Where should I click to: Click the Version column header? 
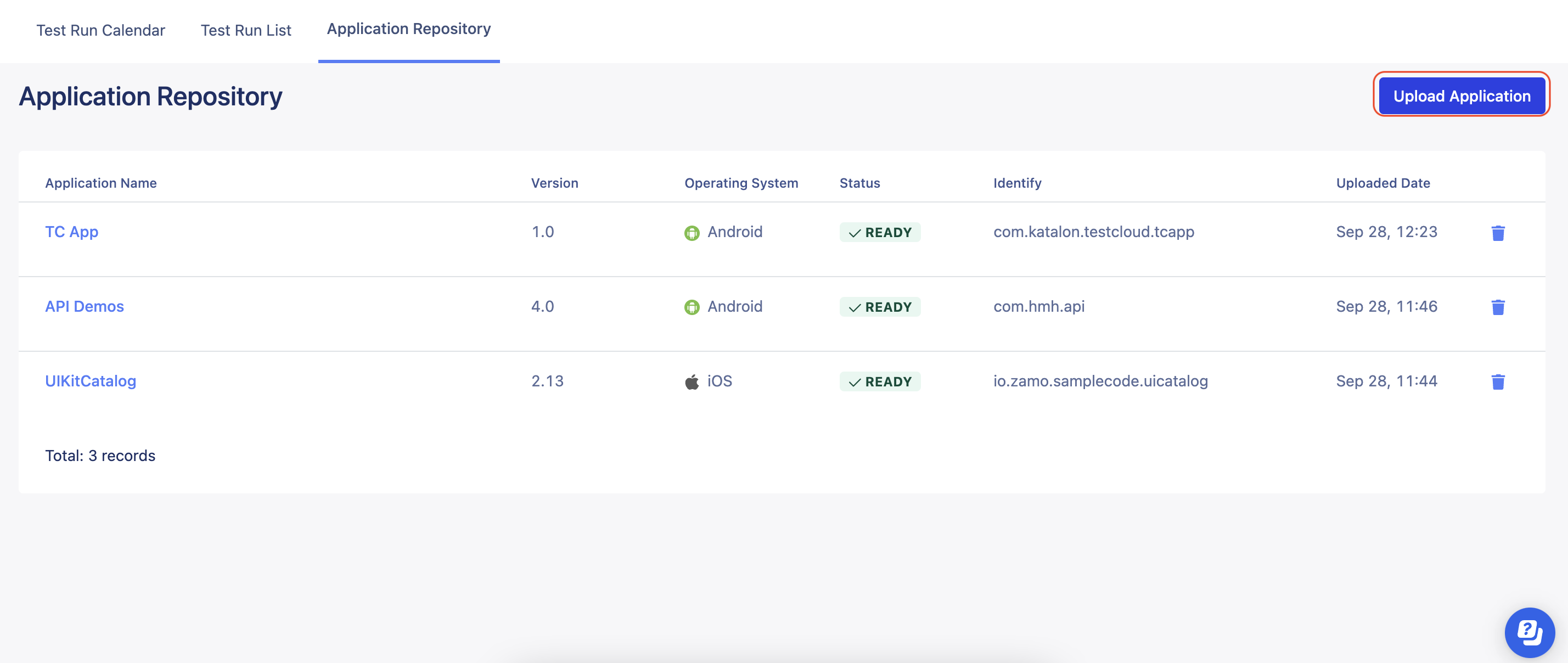tap(554, 183)
